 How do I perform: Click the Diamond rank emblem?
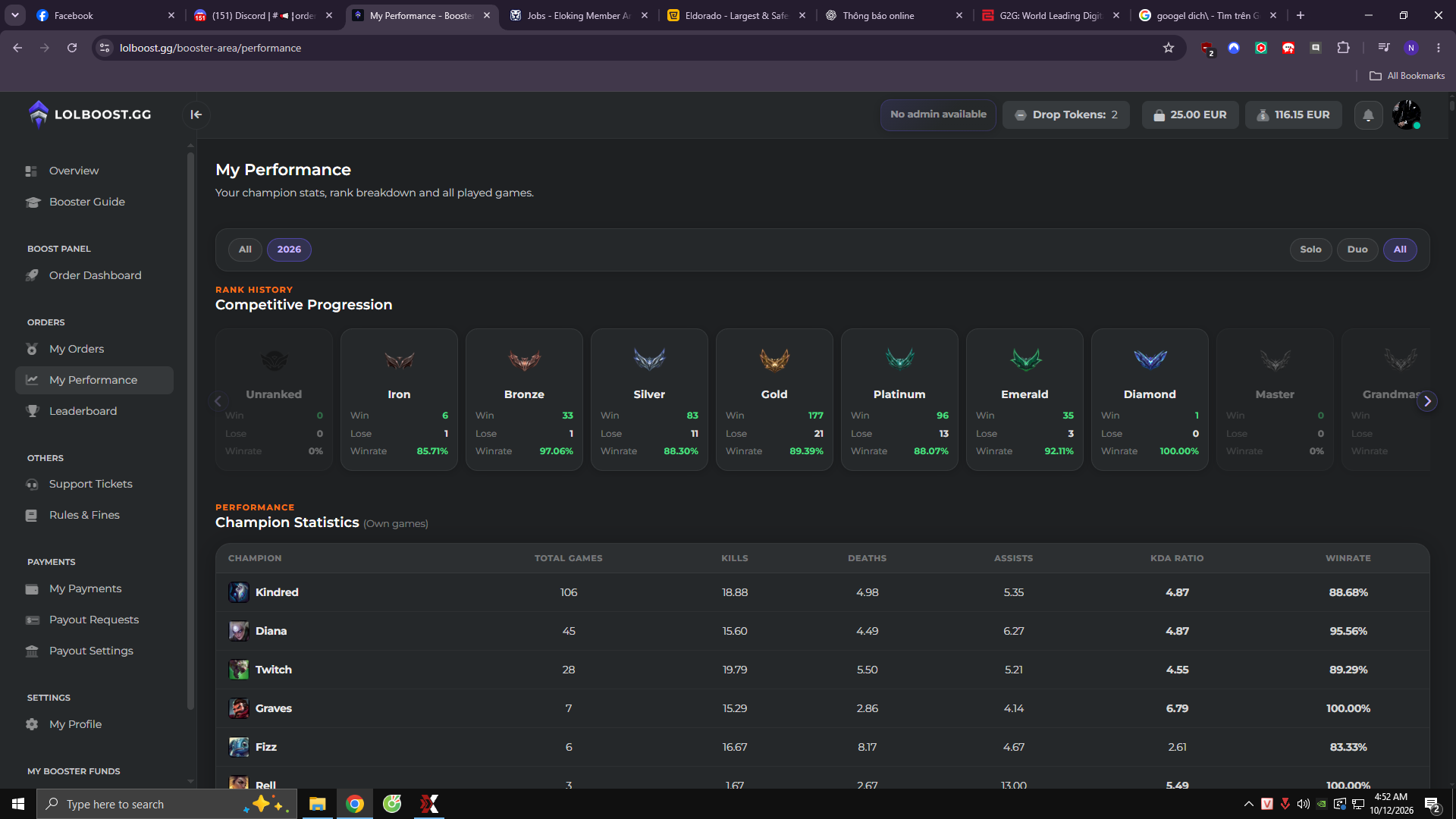(x=1150, y=359)
